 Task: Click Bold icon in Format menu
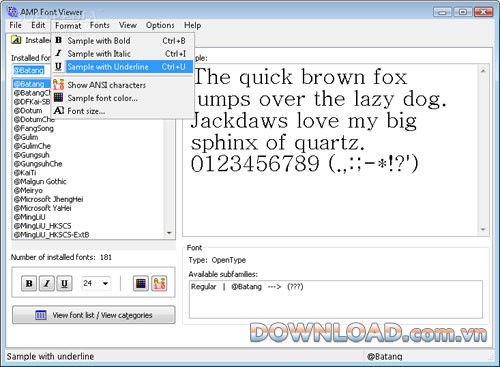pos(59,40)
